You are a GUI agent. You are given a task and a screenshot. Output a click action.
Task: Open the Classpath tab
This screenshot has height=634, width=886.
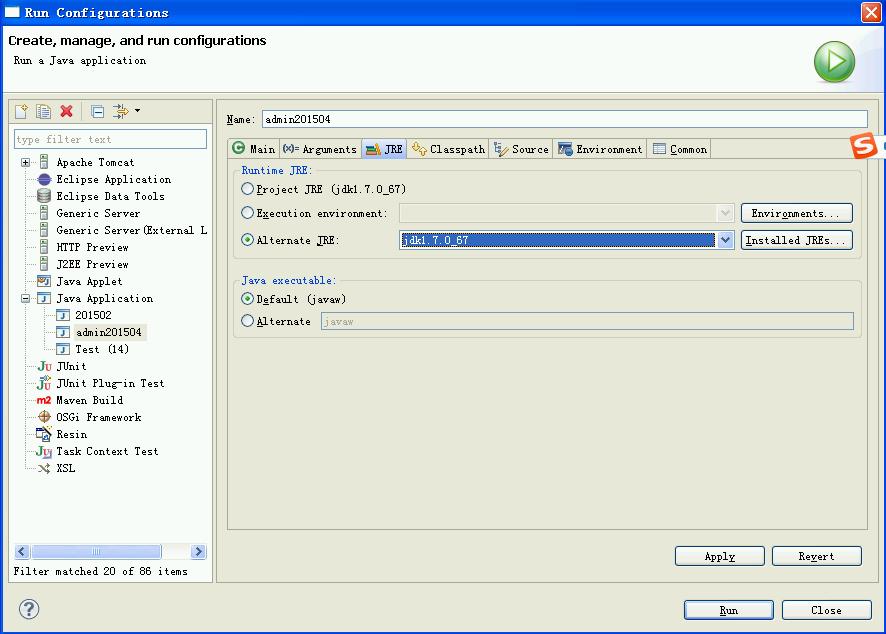coord(448,149)
